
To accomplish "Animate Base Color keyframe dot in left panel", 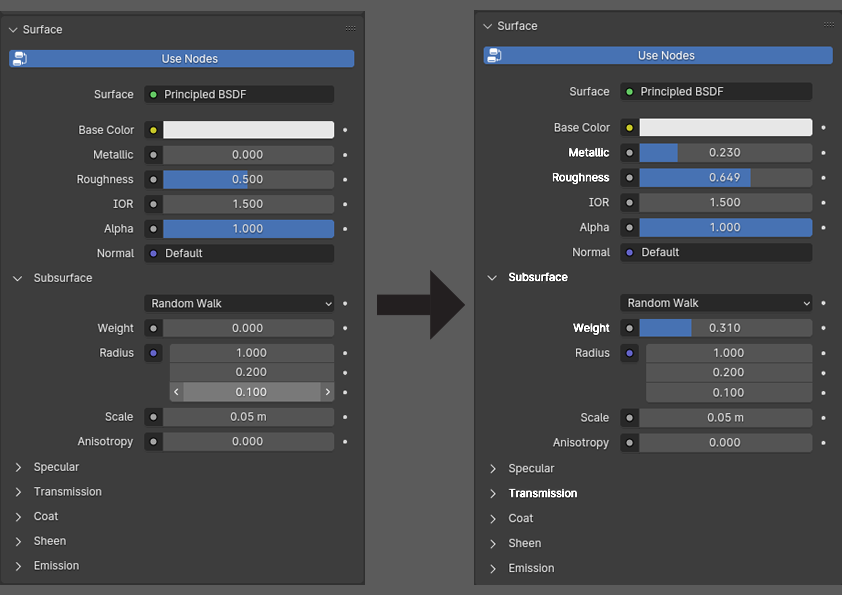I will [x=345, y=130].
